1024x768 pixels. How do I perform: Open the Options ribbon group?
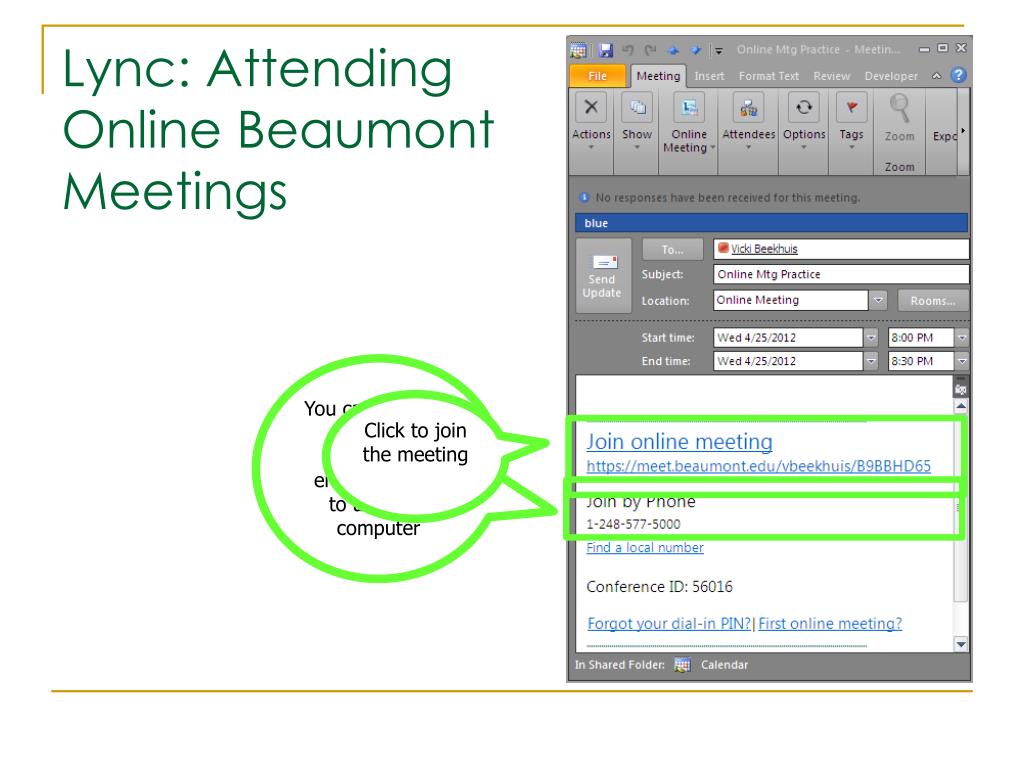click(x=804, y=121)
